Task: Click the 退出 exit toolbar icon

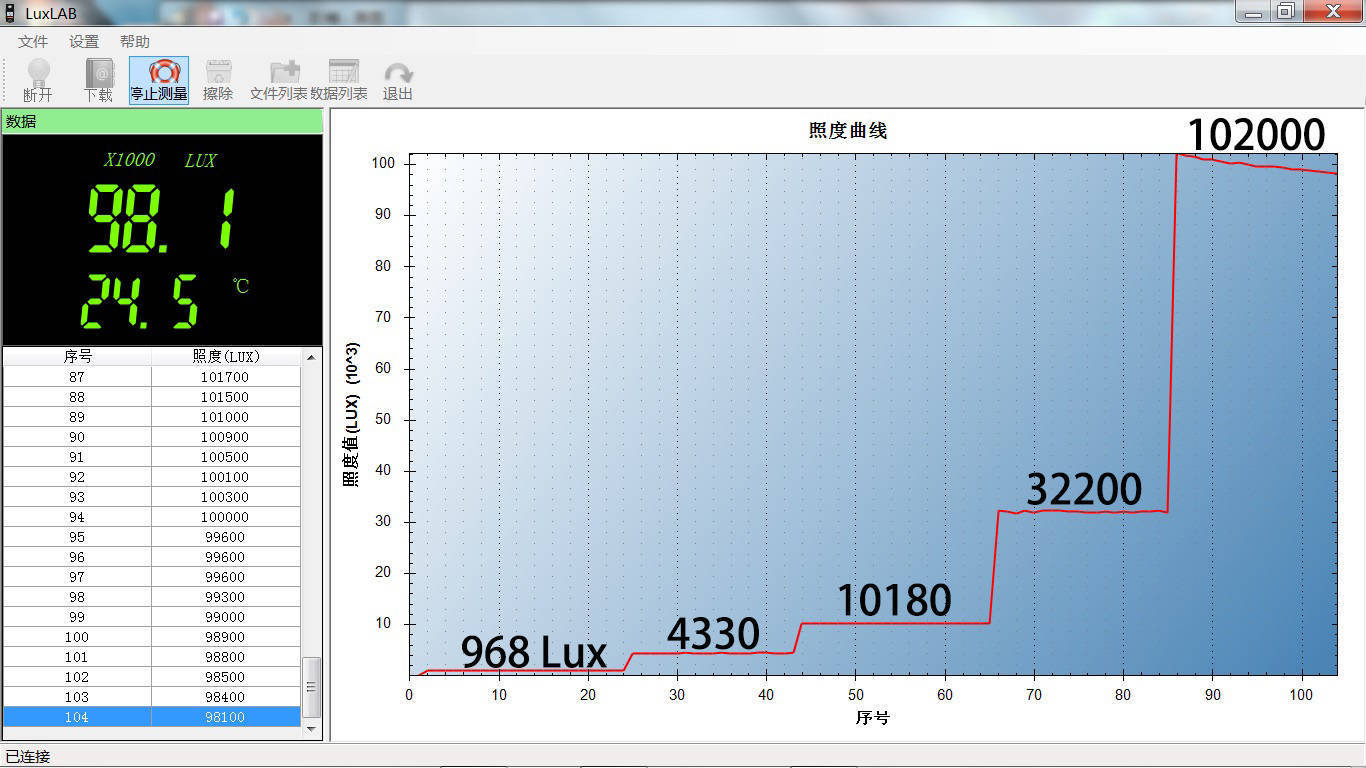Action: click(x=398, y=80)
